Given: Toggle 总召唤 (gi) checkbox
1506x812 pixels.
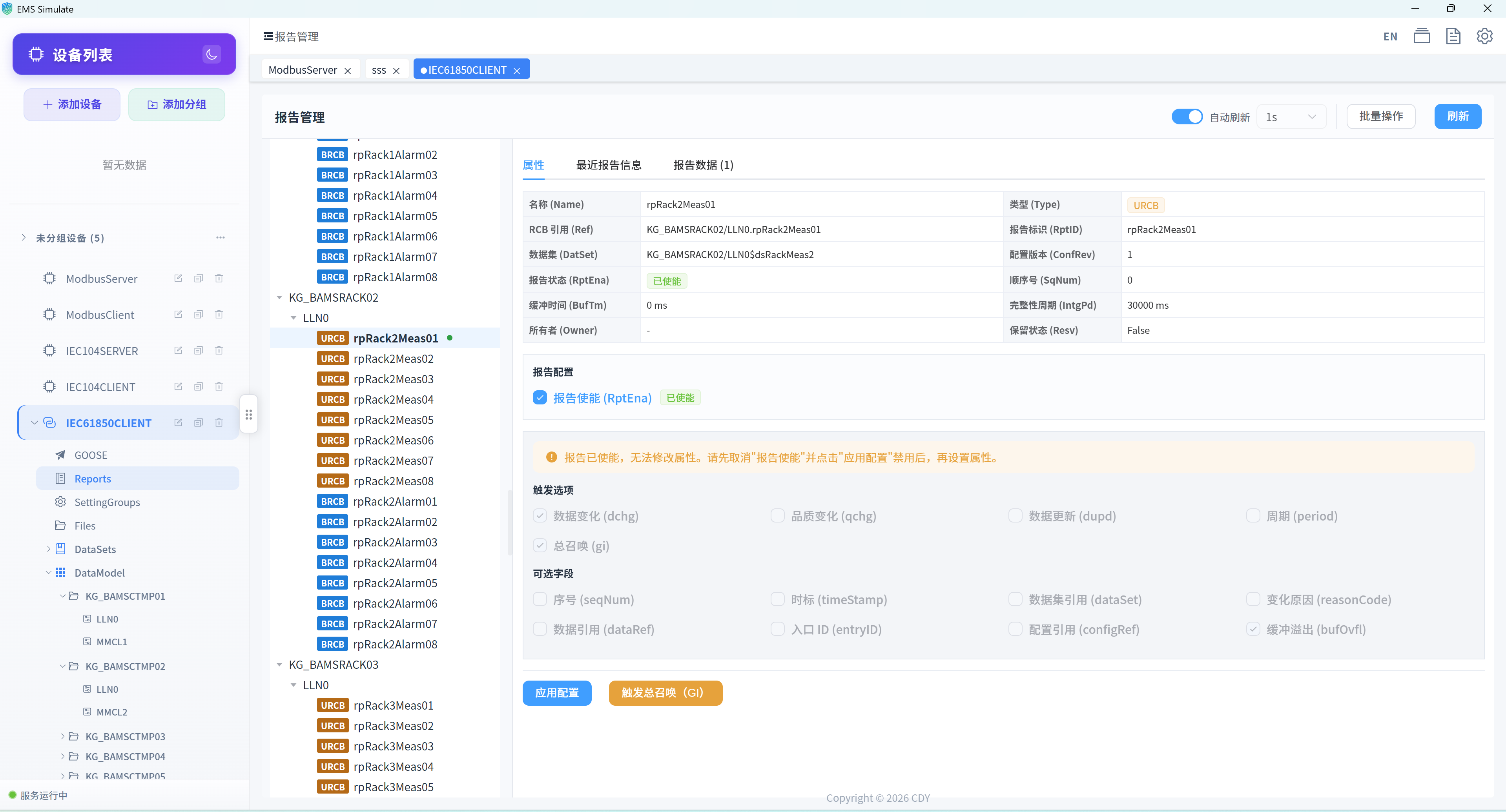Looking at the screenshot, I should [x=540, y=545].
